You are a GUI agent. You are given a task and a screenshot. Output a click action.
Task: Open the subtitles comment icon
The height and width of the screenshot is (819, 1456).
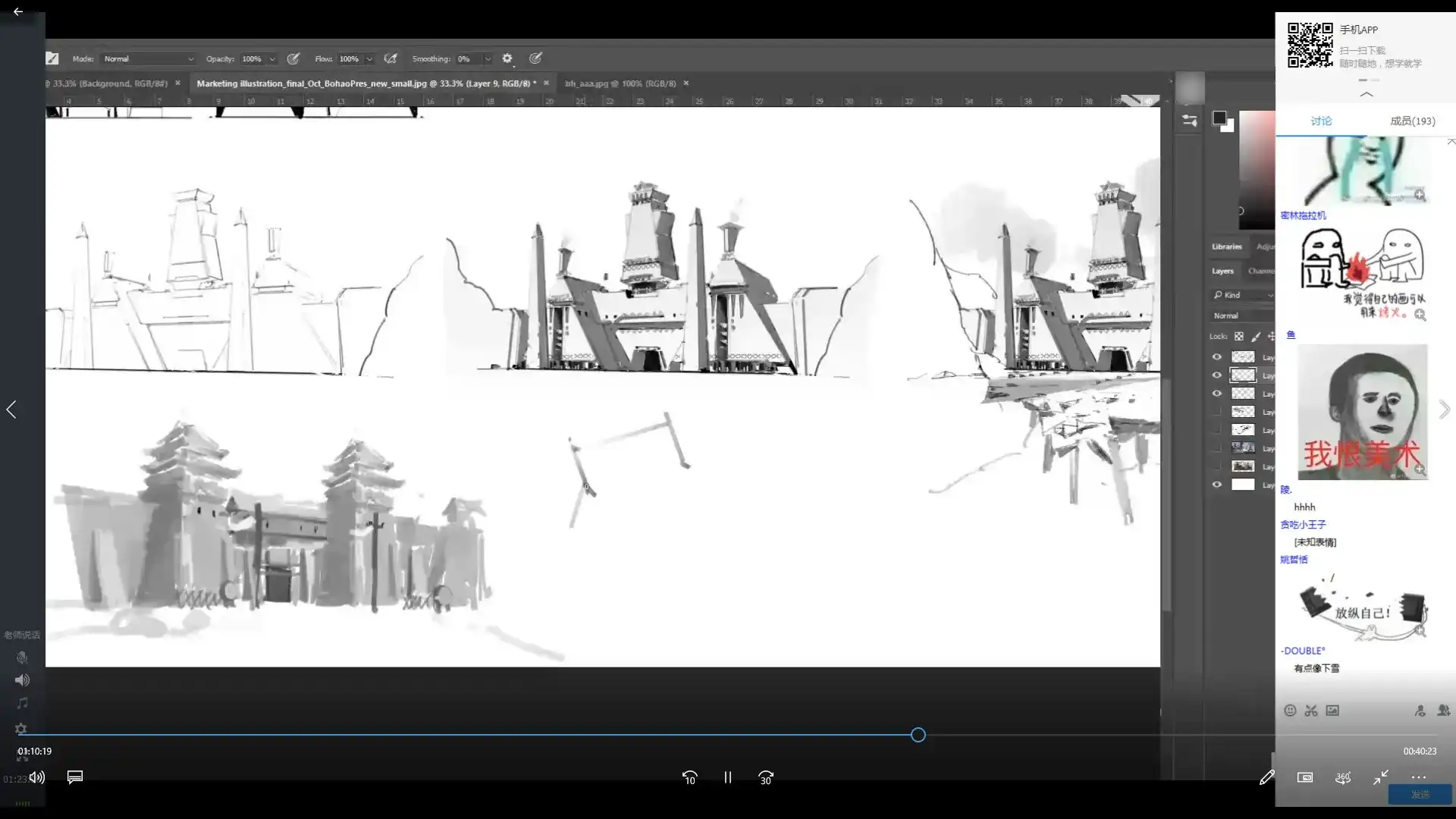coord(74,777)
